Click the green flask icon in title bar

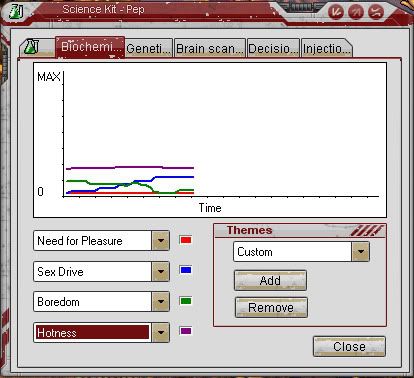16,12
